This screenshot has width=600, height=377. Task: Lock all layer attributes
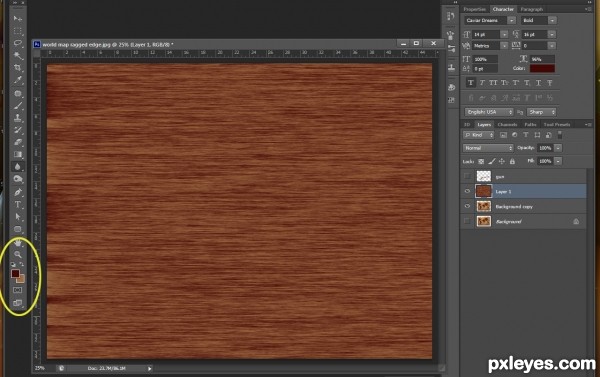[512, 162]
